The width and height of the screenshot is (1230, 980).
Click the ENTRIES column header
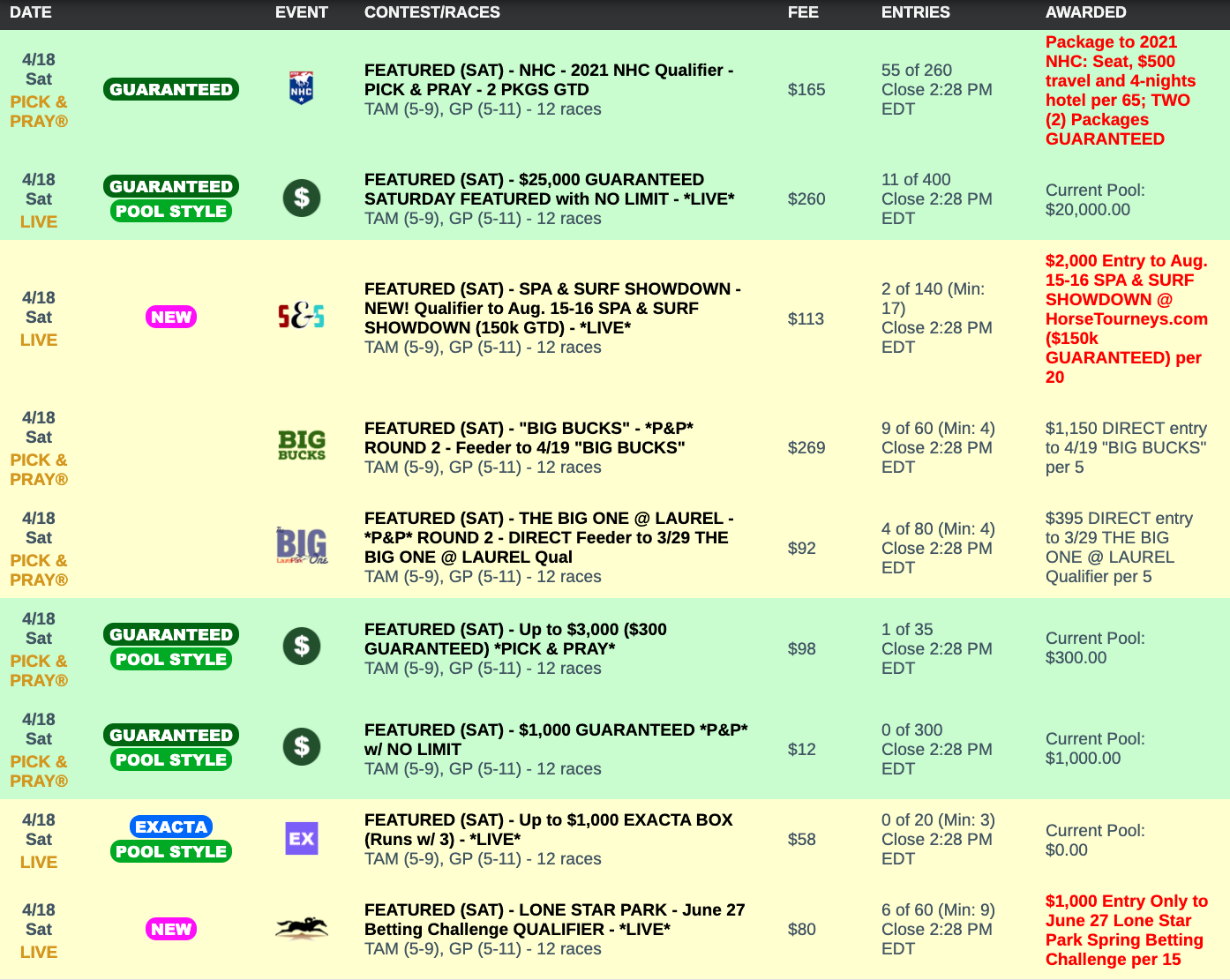pyautogui.click(x=915, y=12)
